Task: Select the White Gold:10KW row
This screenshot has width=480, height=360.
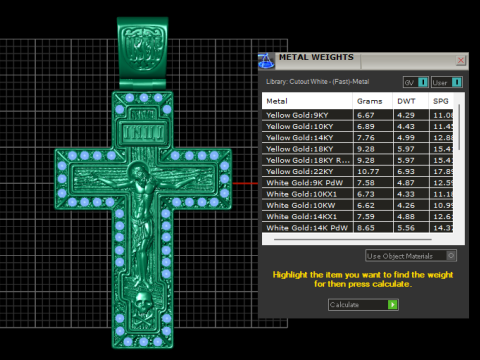Action: 357,205
